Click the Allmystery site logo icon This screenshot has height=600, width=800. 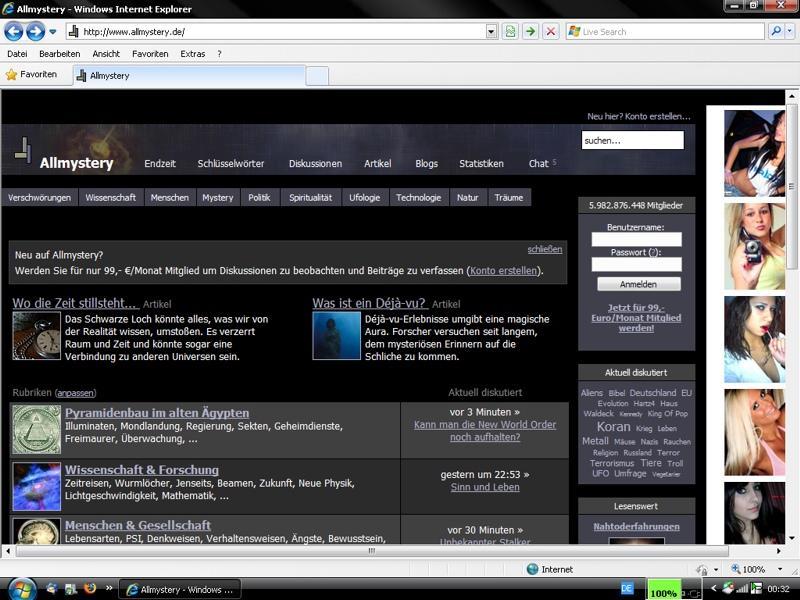point(22,151)
